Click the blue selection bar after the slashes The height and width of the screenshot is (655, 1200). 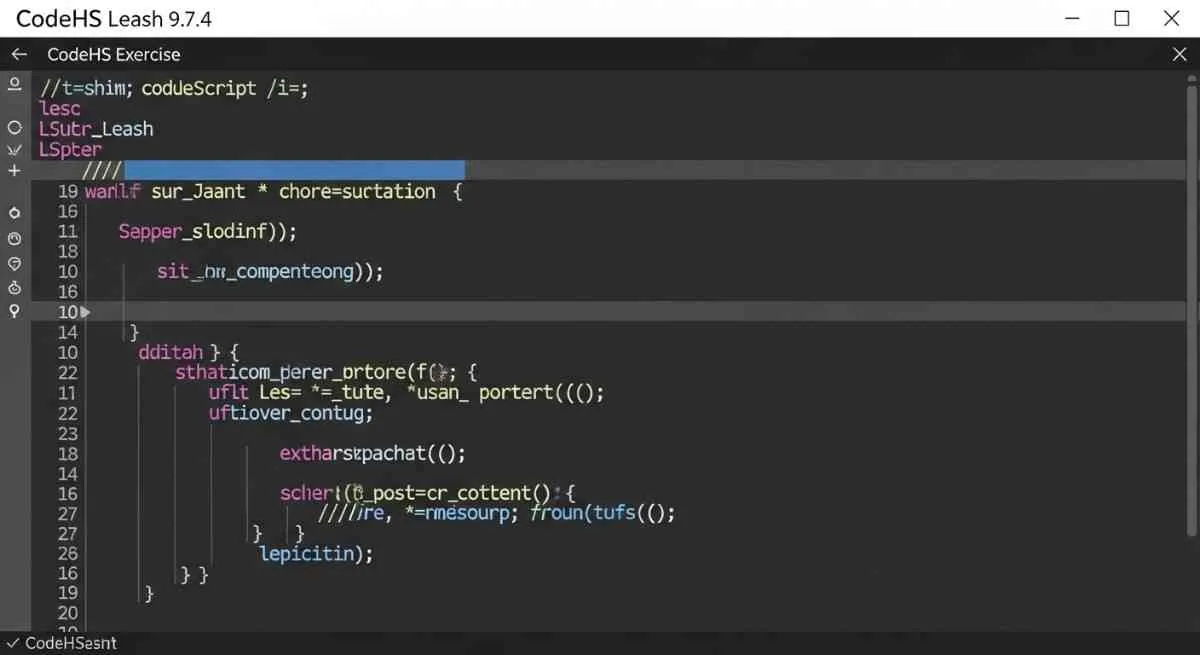[293, 170]
